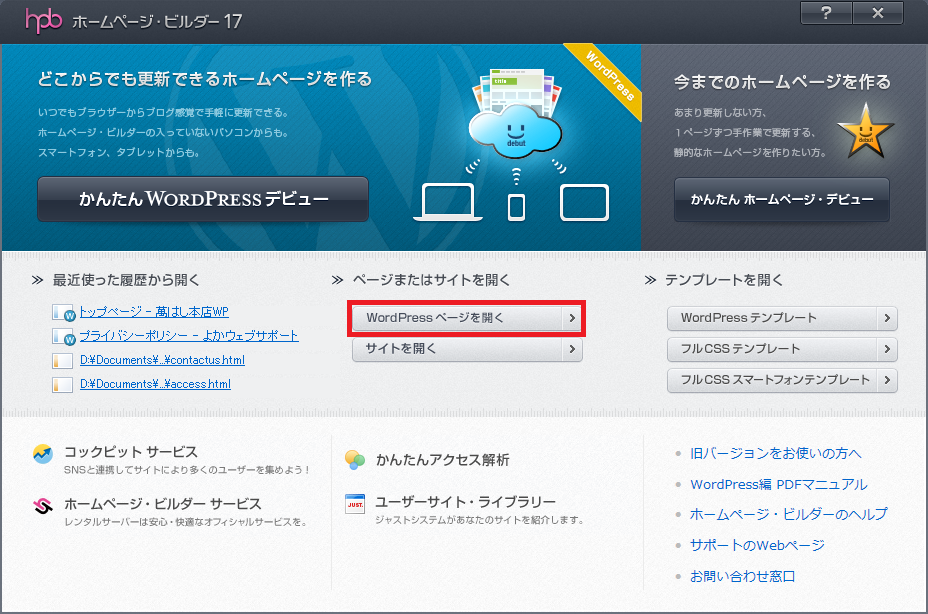Open recent file contactus.html
Viewport: 928px width, 614px height.
[162, 360]
